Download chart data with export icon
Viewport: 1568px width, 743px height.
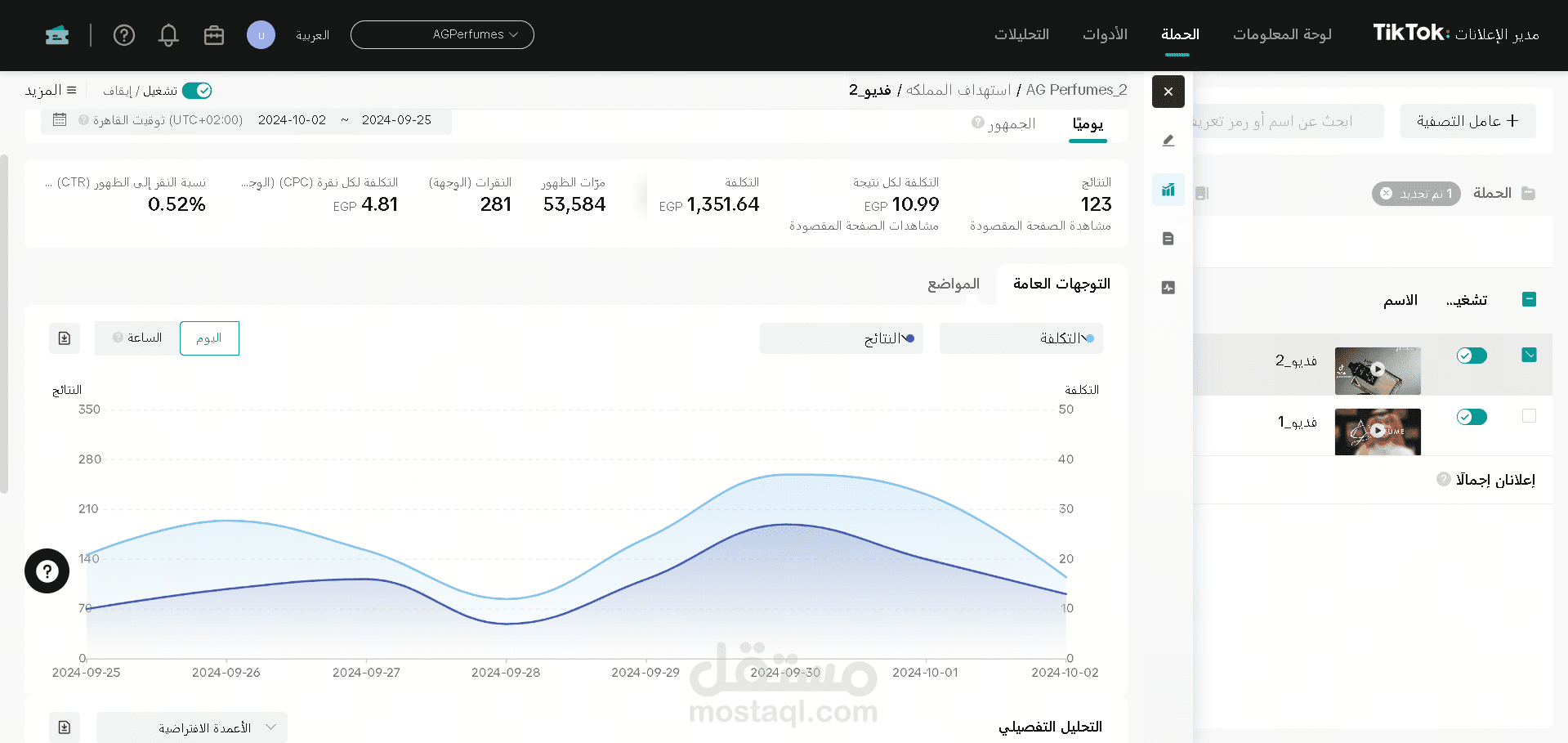tap(65, 338)
